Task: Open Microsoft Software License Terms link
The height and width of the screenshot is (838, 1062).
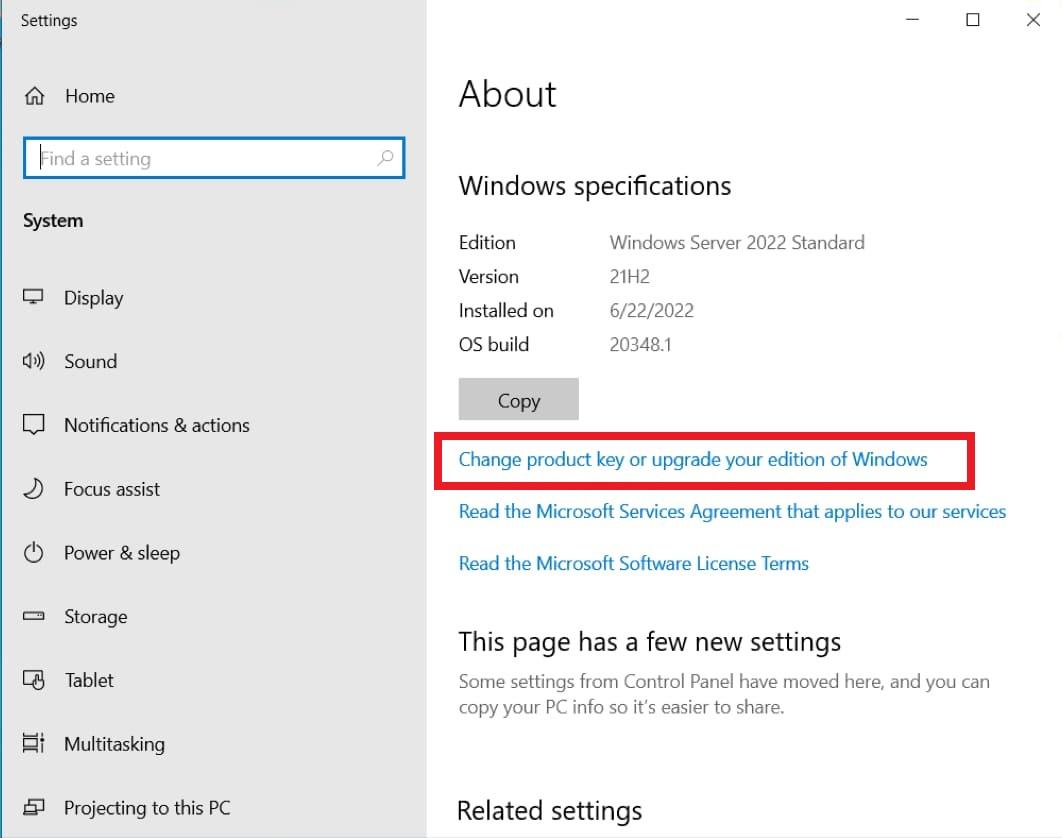Action: click(633, 564)
